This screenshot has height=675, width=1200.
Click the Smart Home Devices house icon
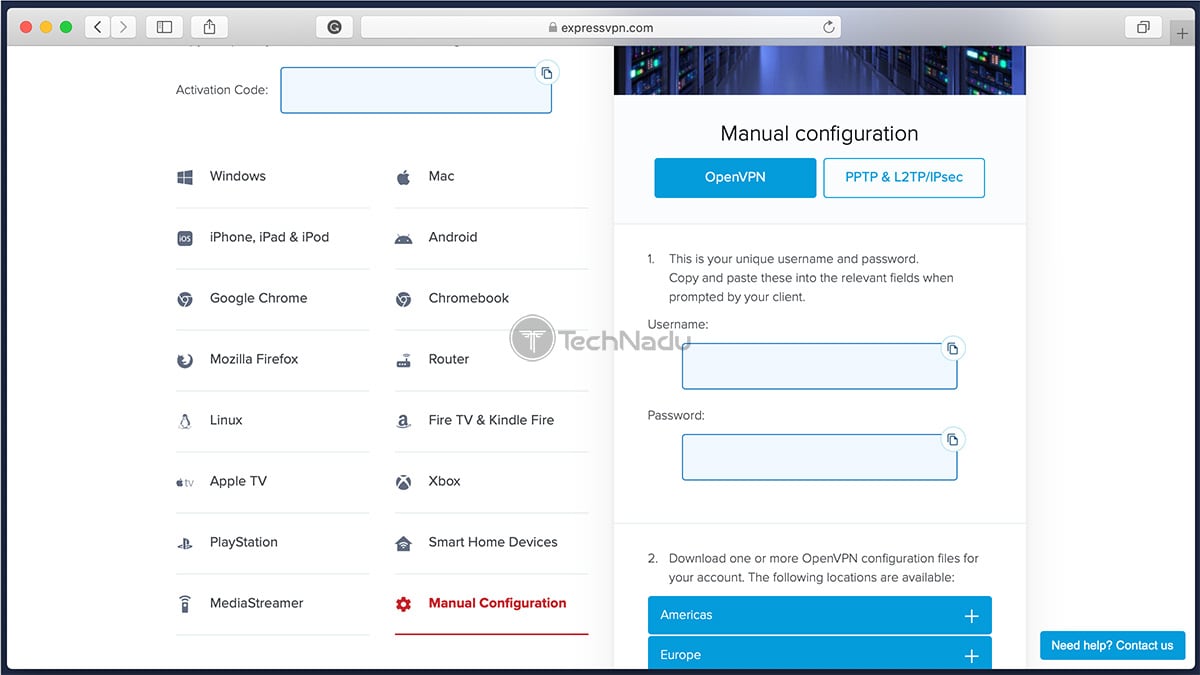click(403, 543)
